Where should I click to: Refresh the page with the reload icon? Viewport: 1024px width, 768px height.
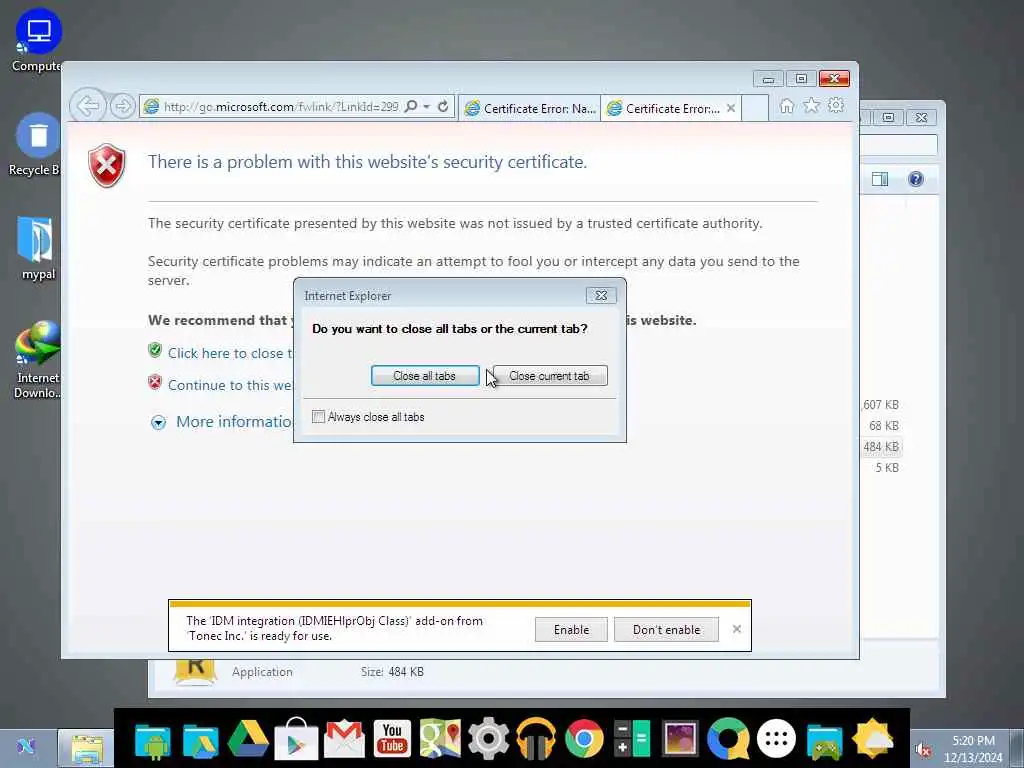pyautogui.click(x=443, y=106)
